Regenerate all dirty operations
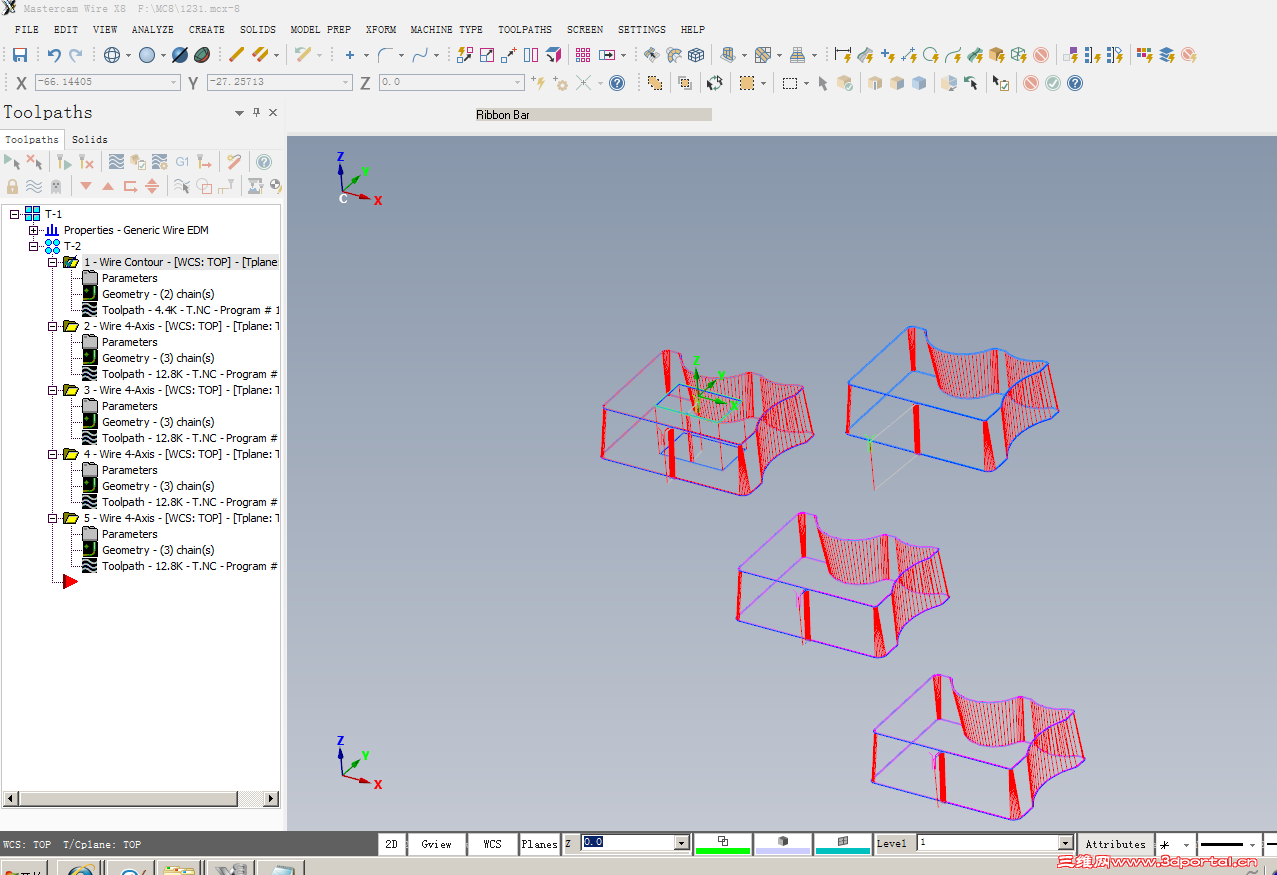The height and width of the screenshot is (875, 1277). click(x=86, y=161)
